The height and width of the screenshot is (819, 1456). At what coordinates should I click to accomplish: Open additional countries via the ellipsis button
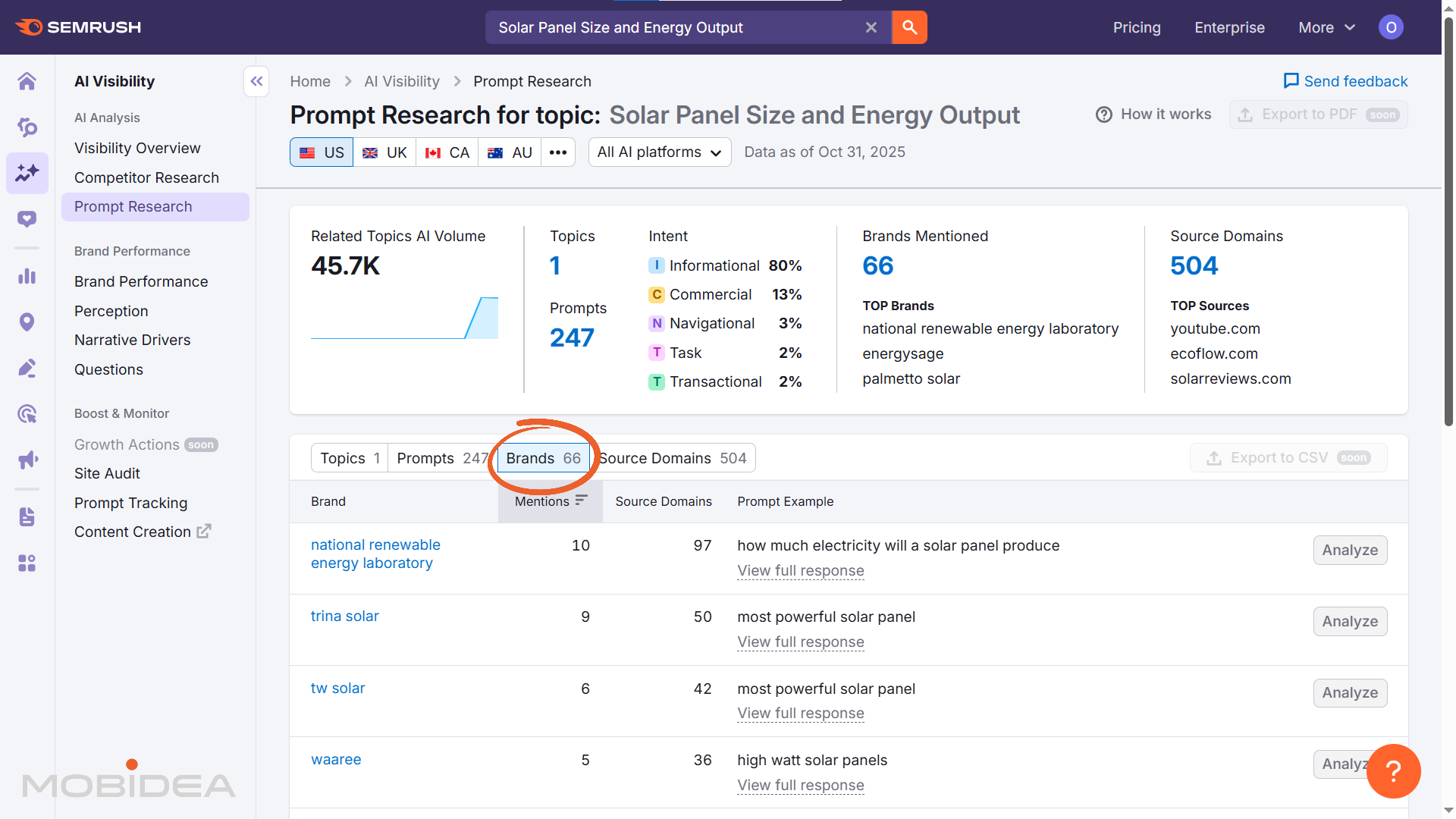tap(558, 152)
